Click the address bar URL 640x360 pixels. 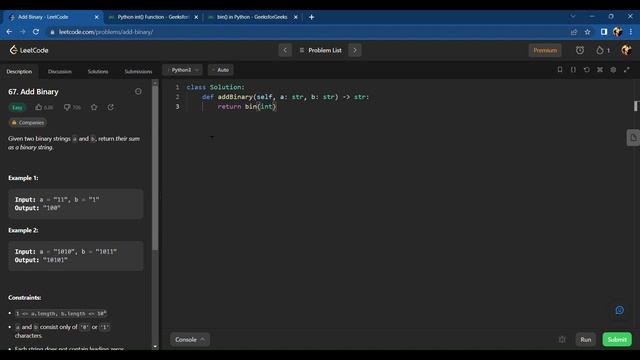click(x=106, y=32)
